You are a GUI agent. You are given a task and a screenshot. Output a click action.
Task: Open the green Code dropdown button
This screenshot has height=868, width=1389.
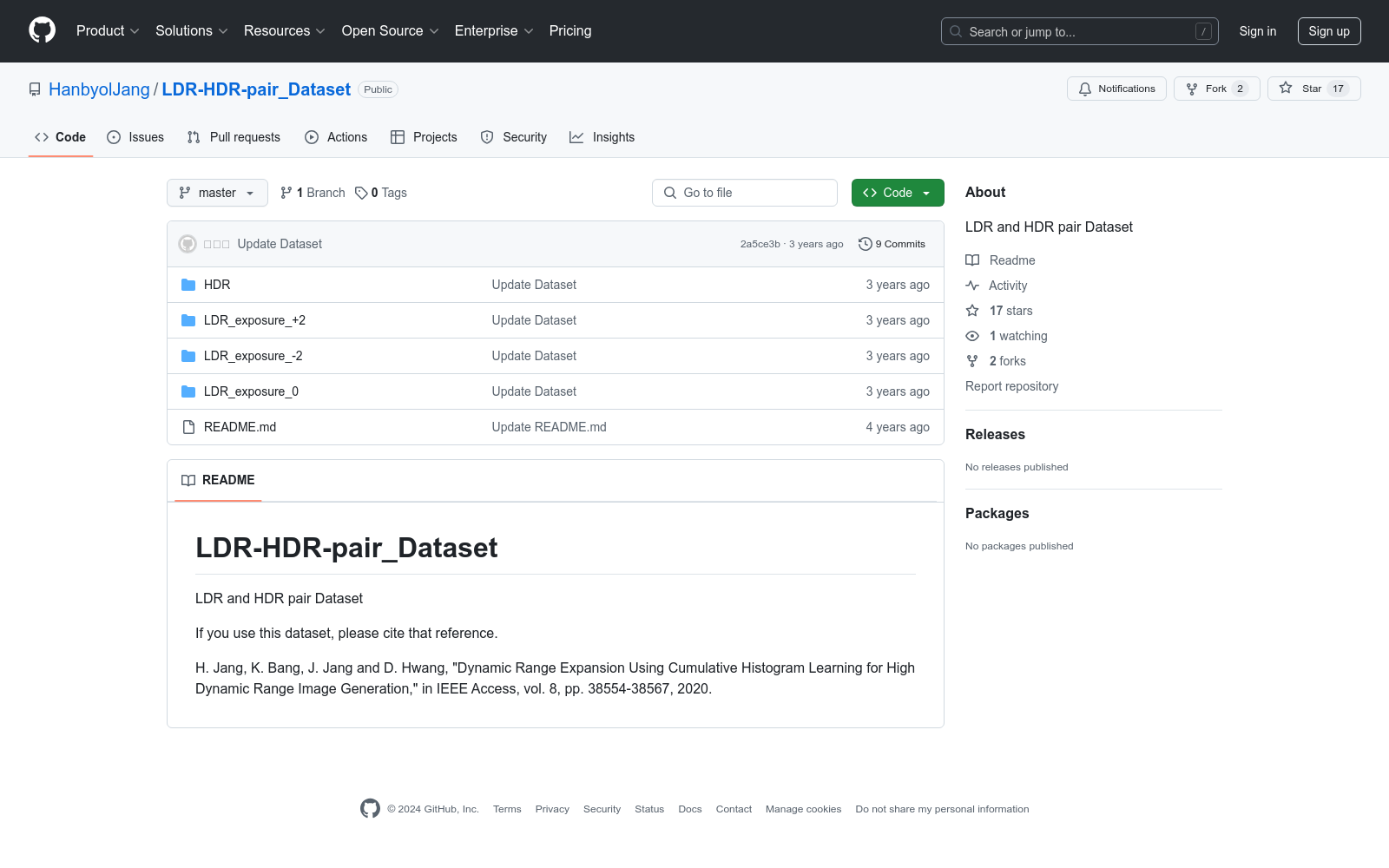pyautogui.click(x=898, y=193)
